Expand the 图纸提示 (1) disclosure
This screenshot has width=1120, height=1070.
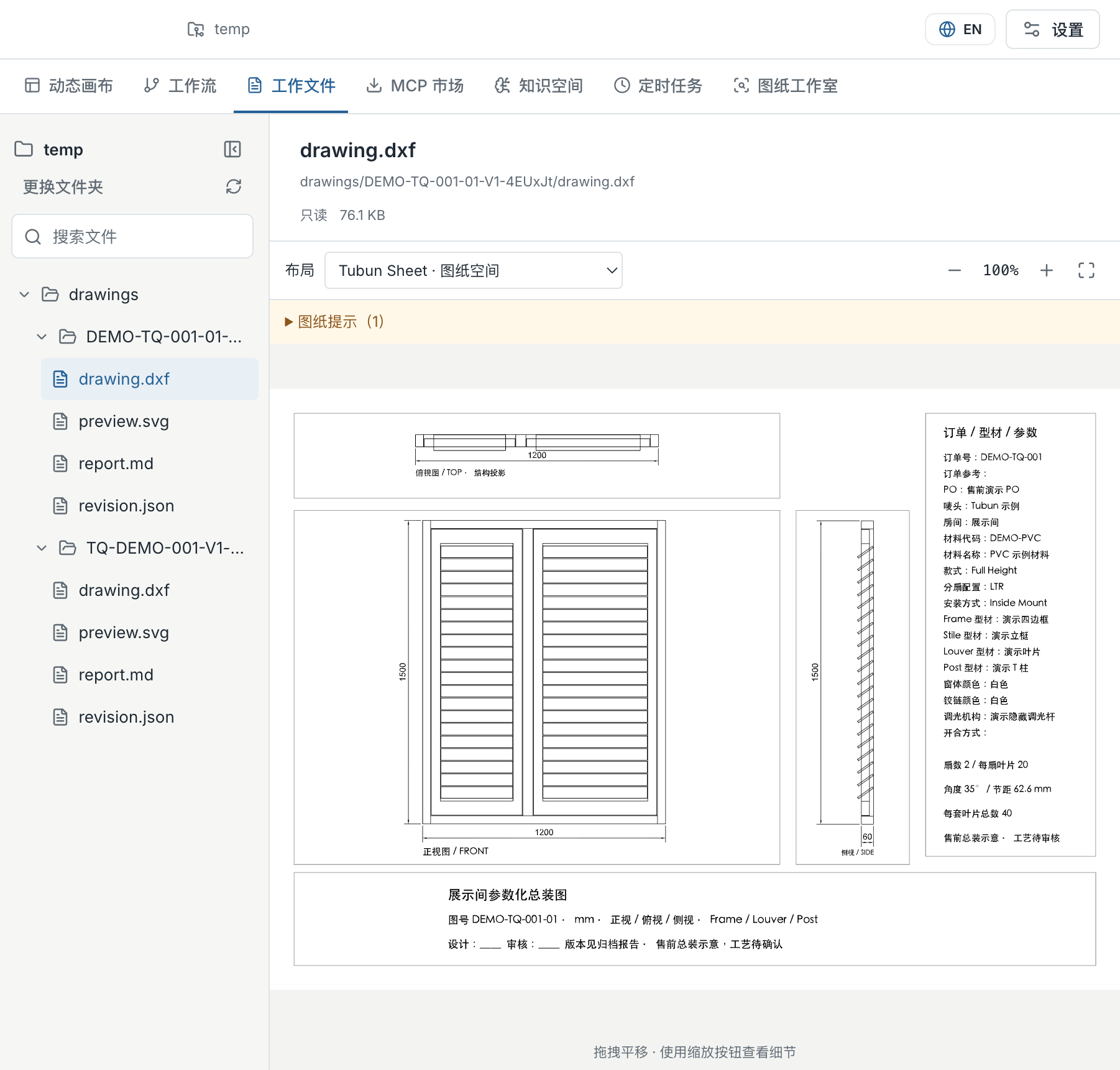334,322
